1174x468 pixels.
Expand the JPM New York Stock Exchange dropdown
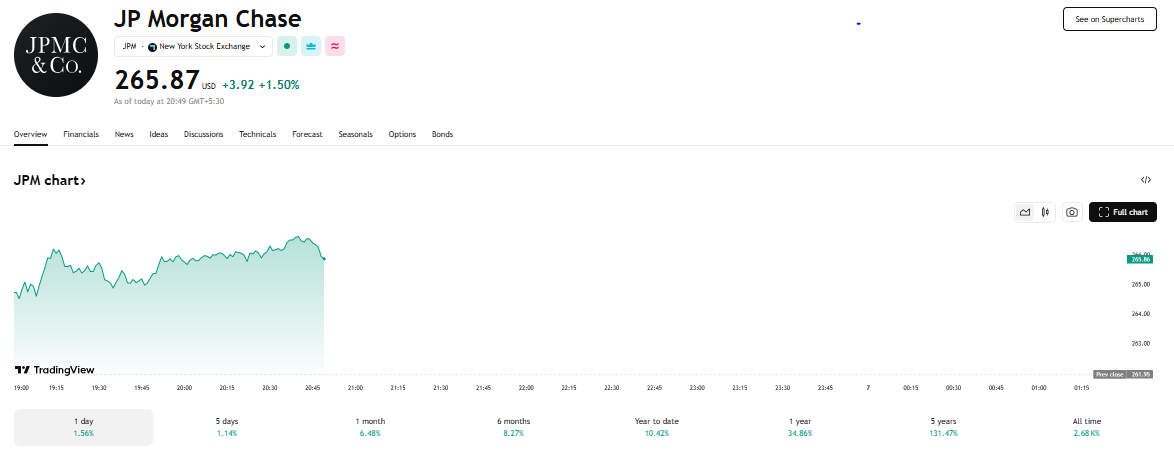(193, 46)
